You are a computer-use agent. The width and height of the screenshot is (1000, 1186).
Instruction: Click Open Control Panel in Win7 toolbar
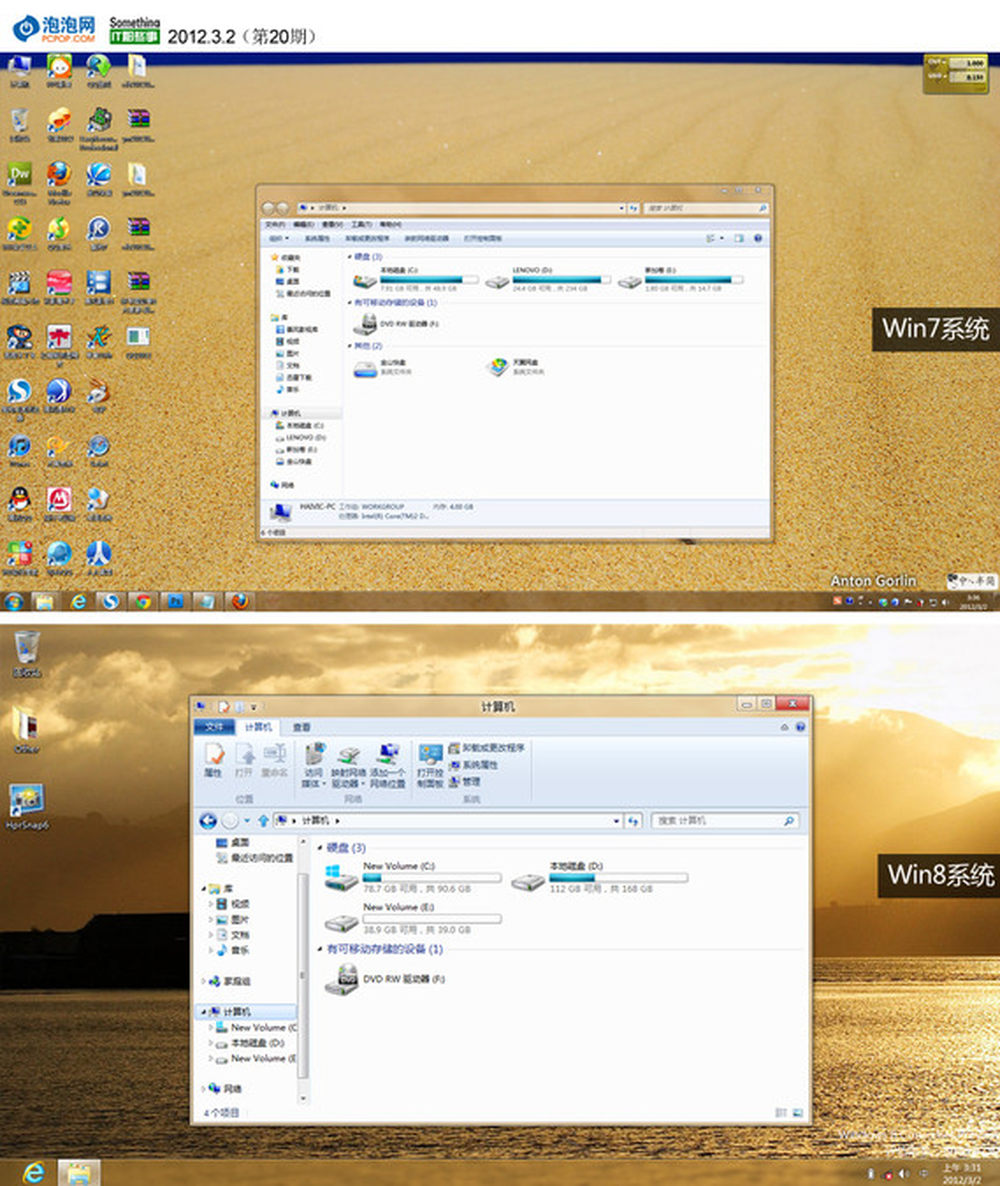483,238
